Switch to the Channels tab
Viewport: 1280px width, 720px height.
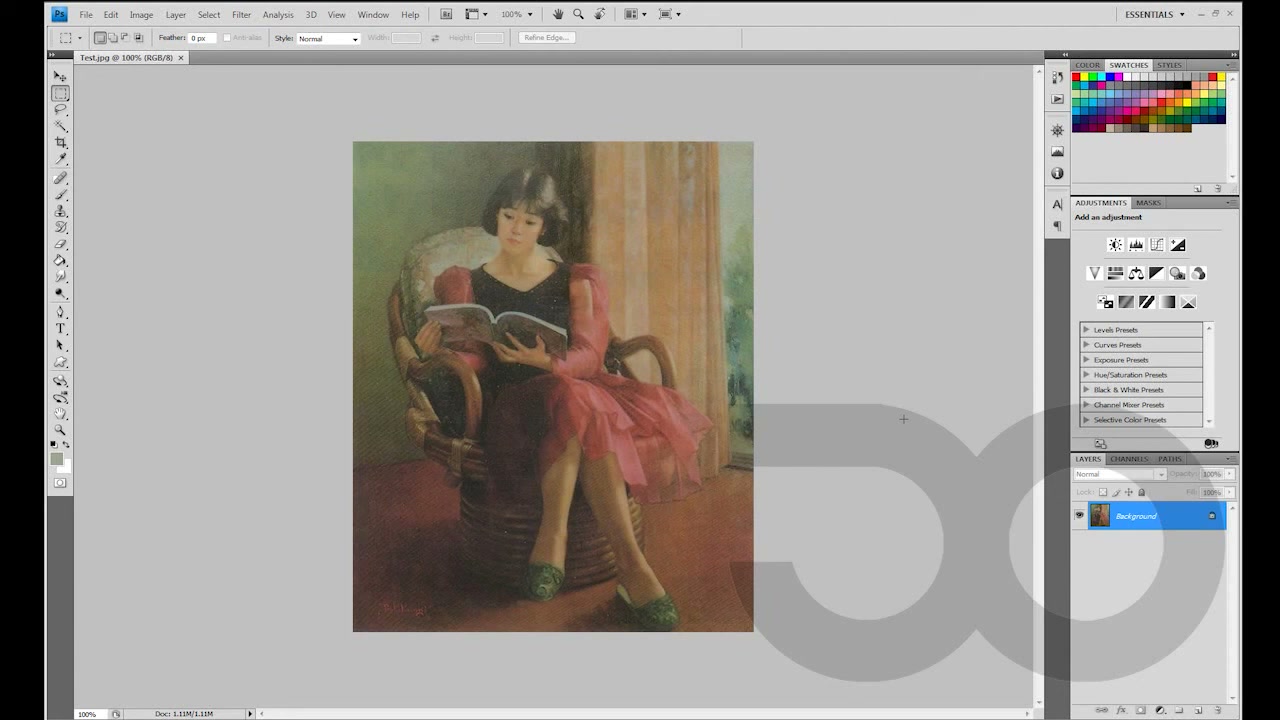[1129, 459]
